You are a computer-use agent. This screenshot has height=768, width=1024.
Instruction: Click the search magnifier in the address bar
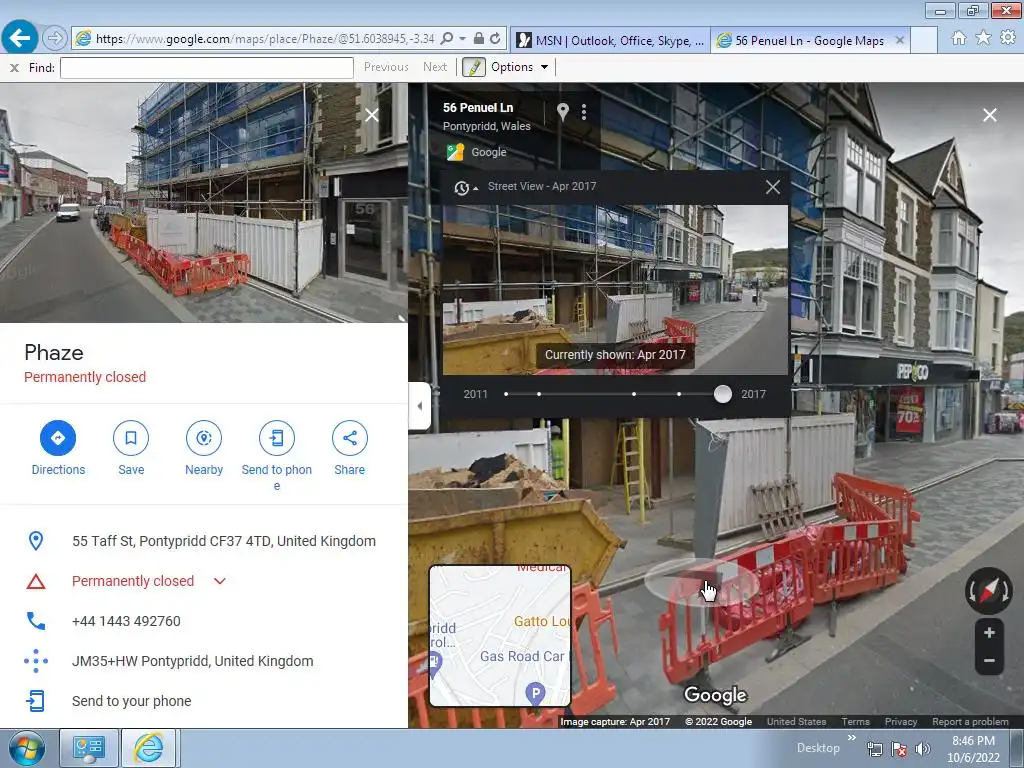[447, 39]
